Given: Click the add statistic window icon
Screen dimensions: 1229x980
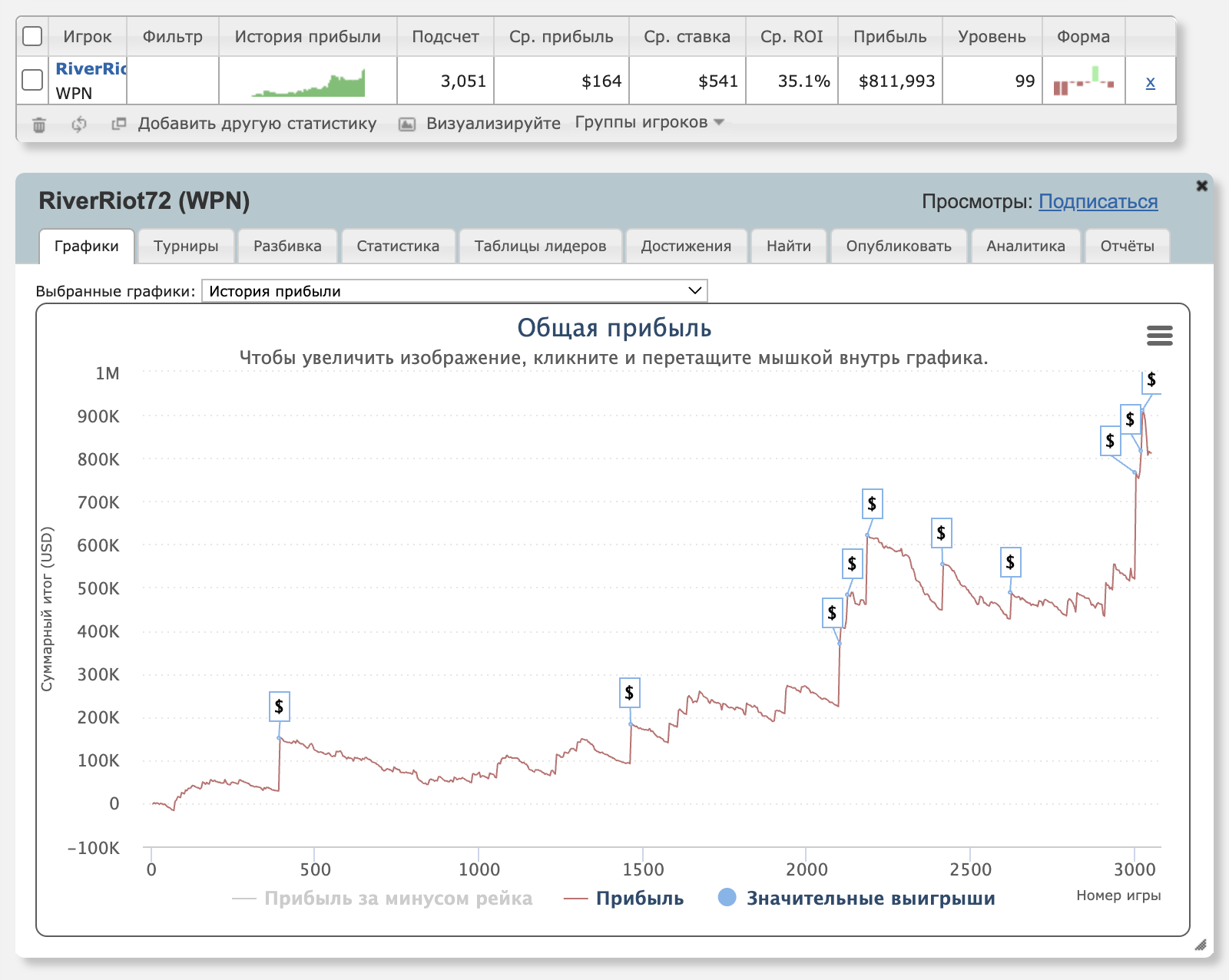Looking at the screenshot, I should pos(118,124).
